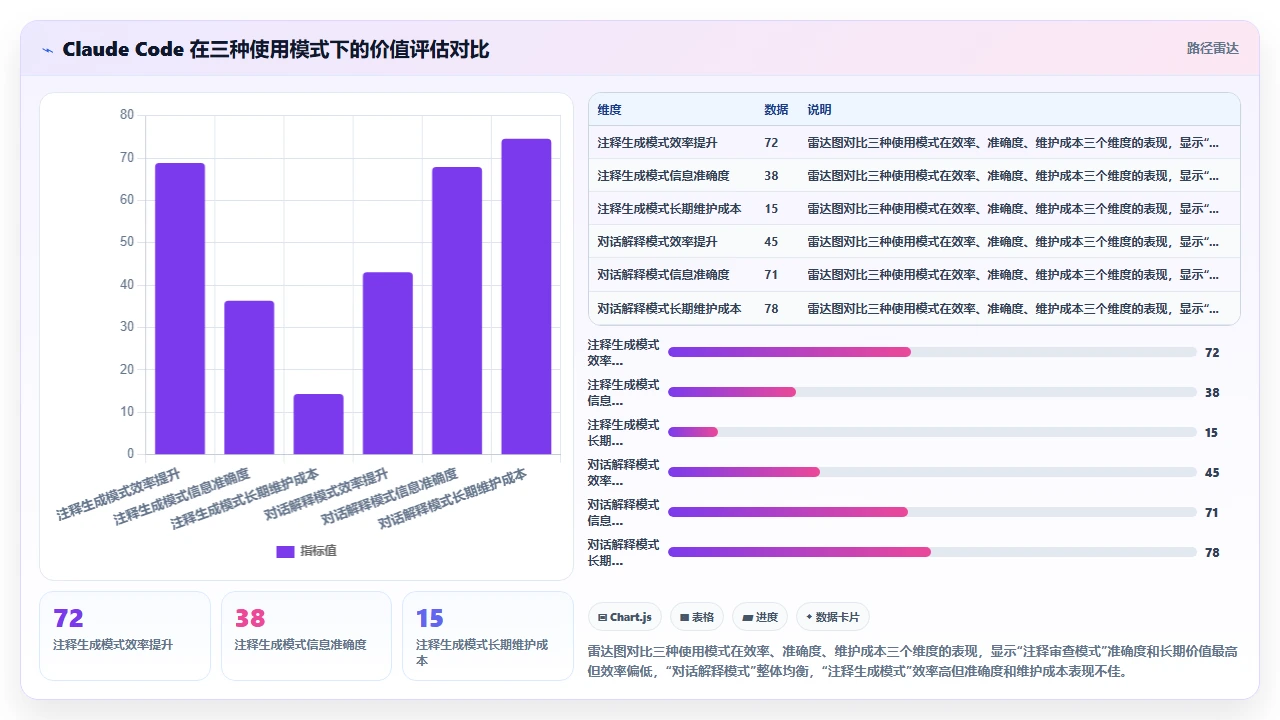Select the 数据卡片 chip

833,617
